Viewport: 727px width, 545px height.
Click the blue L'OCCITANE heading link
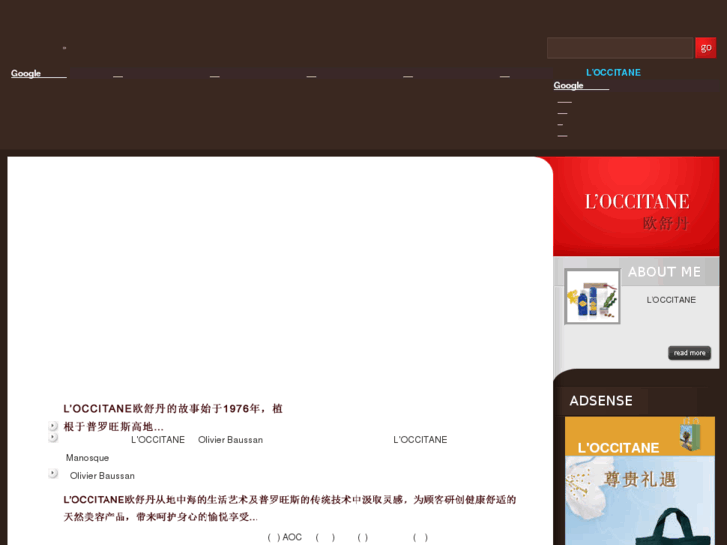pos(613,72)
